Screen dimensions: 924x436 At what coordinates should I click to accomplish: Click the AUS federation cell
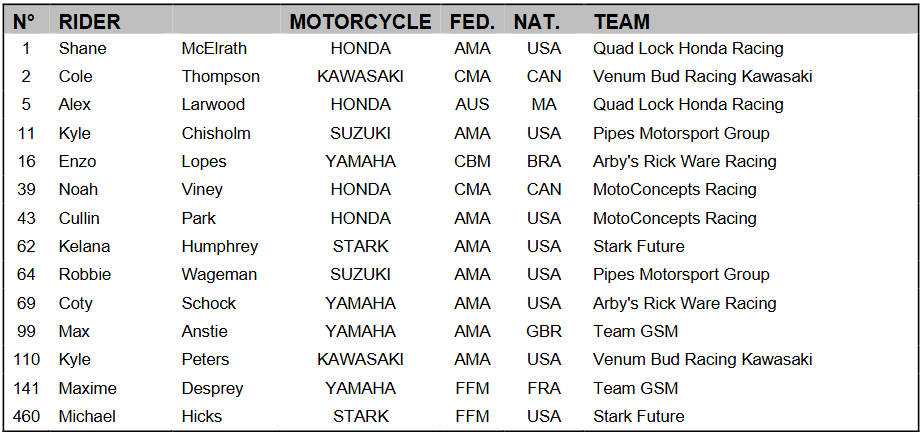tap(472, 104)
